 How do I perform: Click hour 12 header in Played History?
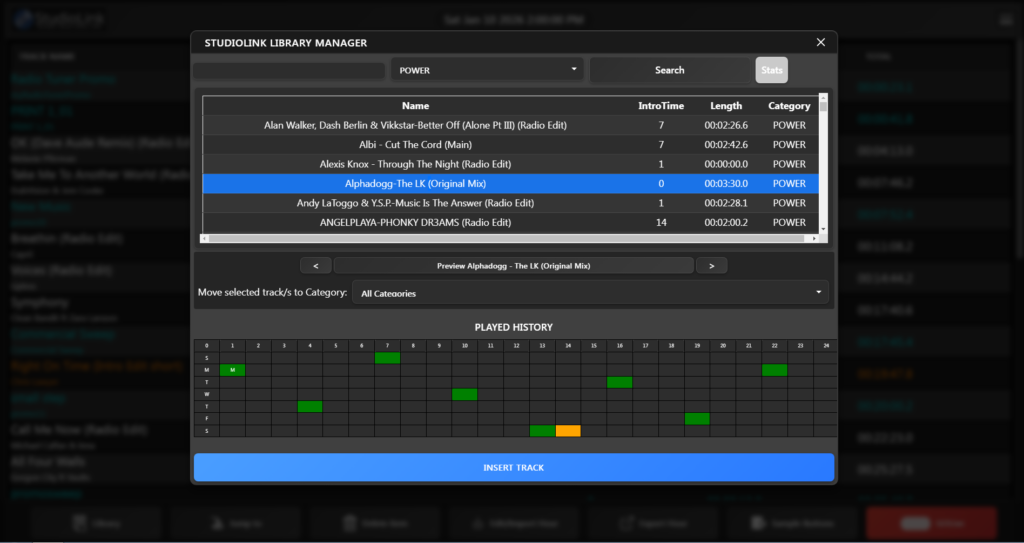tap(517, 346)
